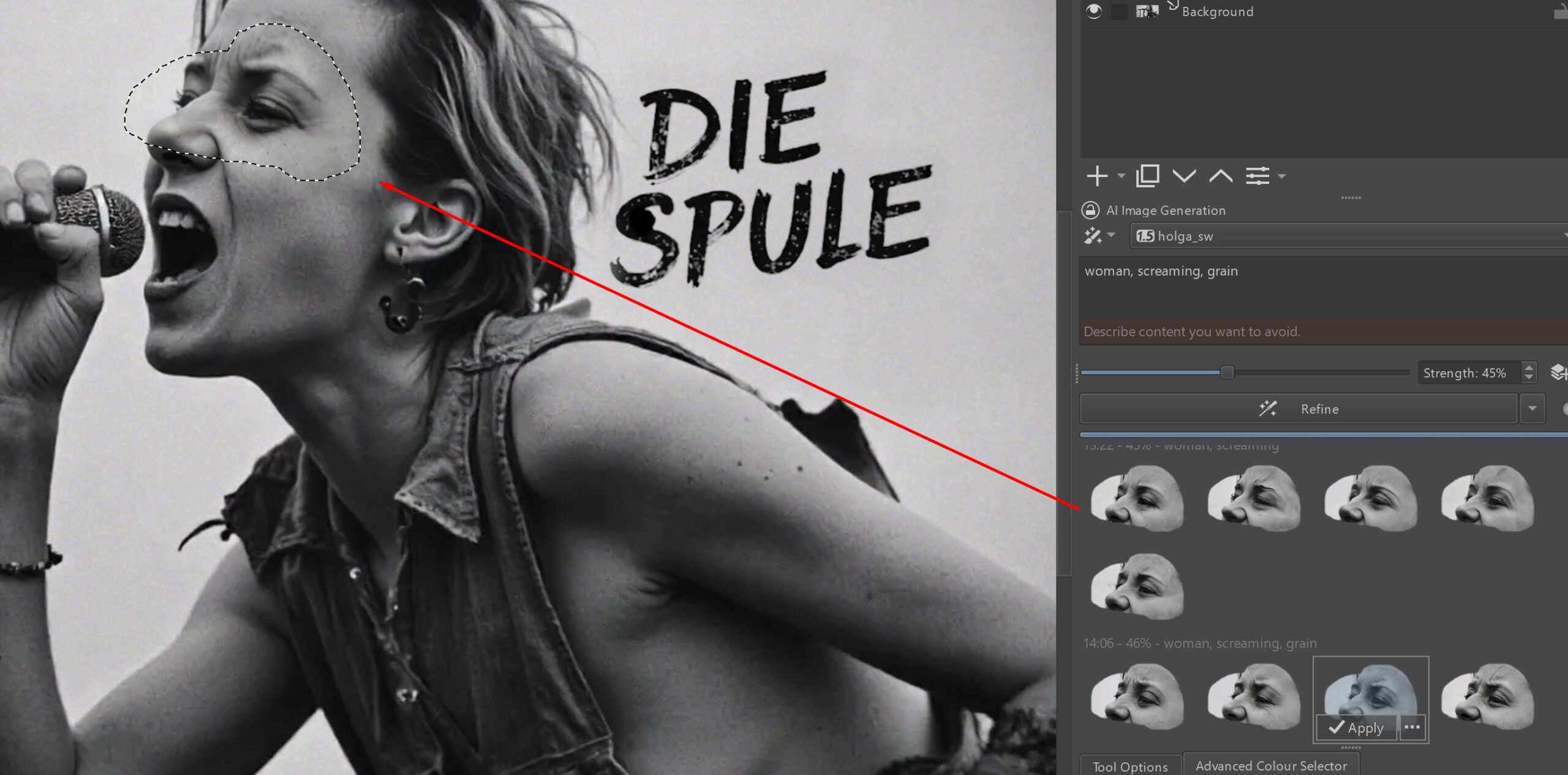Click the AI Image Generation docker lock icon
The image size is (1568, 775).
(1090, 210)
